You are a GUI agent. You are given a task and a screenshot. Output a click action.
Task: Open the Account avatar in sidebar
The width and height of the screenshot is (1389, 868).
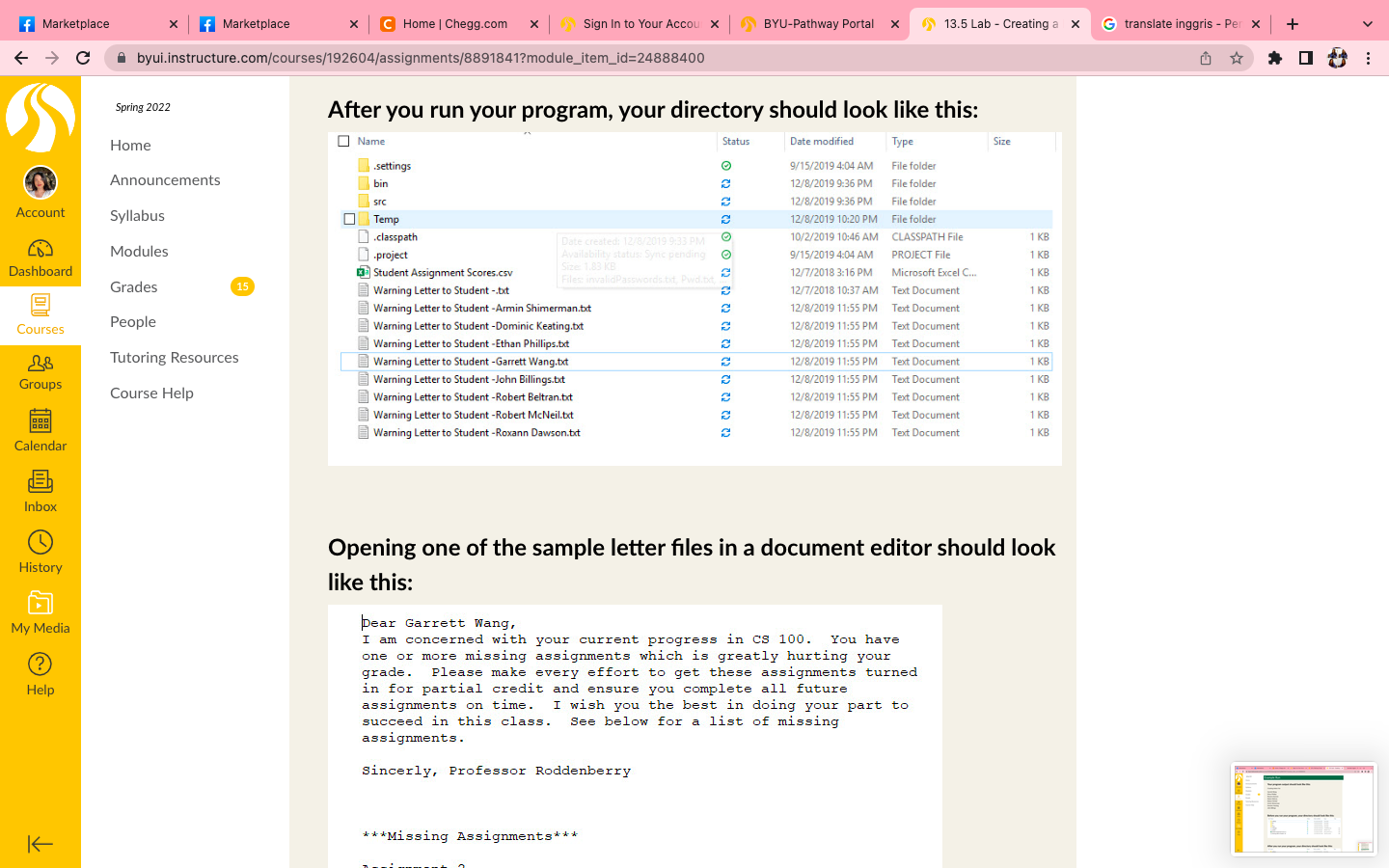[x=40, y=182]
